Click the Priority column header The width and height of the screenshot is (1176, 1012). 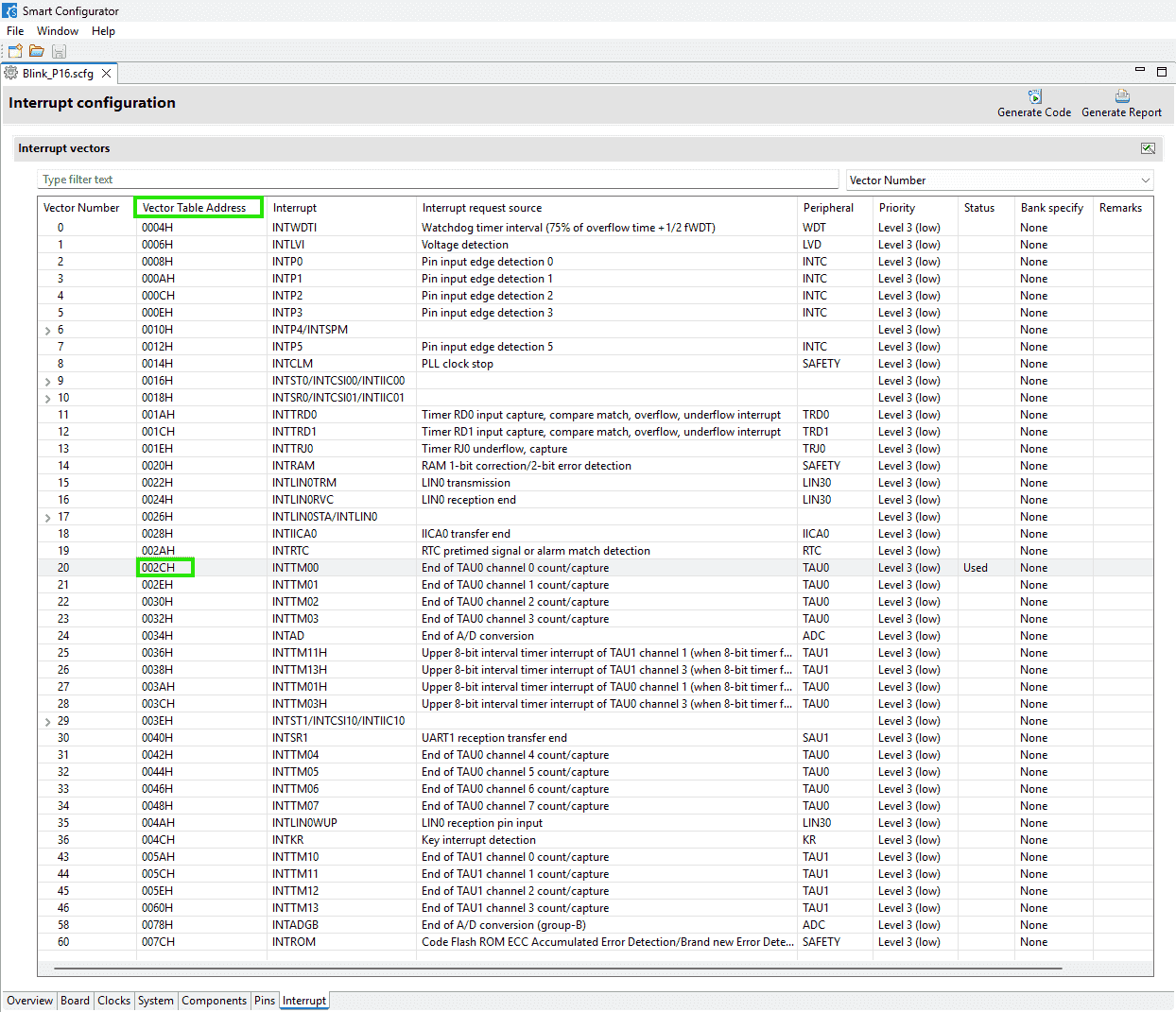click(897, 208)
